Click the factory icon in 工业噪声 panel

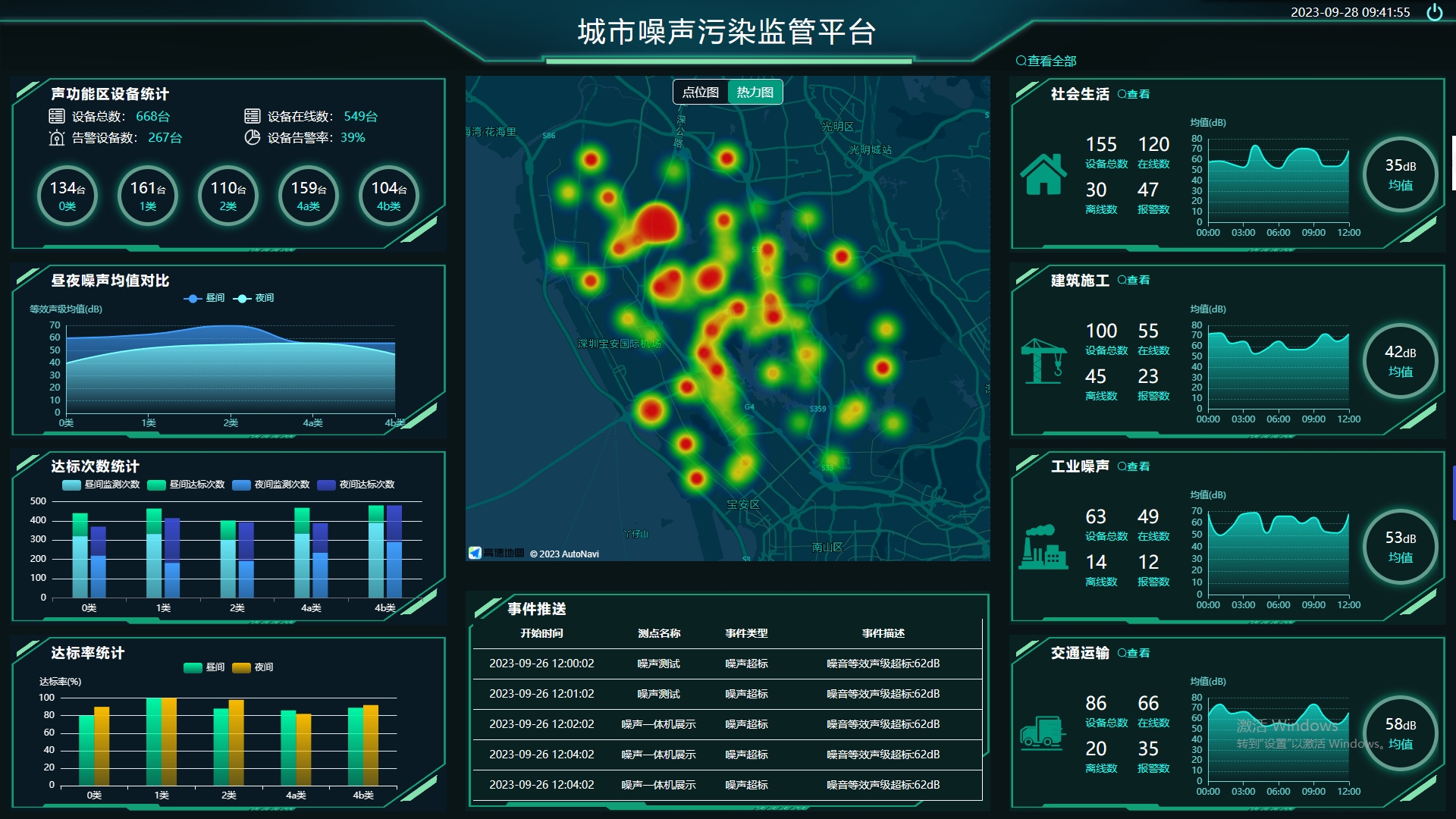coord(1043,547)
